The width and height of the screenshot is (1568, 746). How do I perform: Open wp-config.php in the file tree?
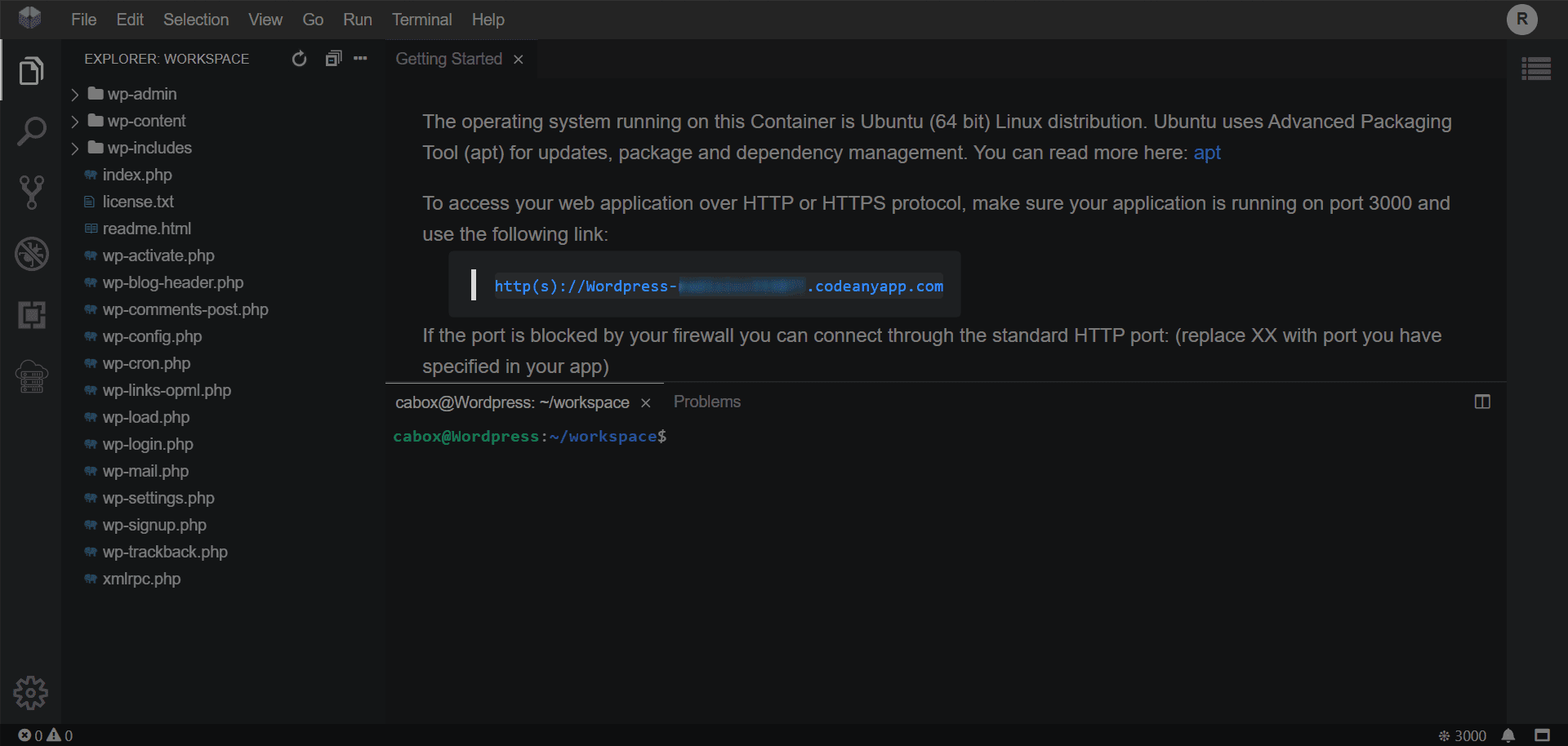coord(152,336)
